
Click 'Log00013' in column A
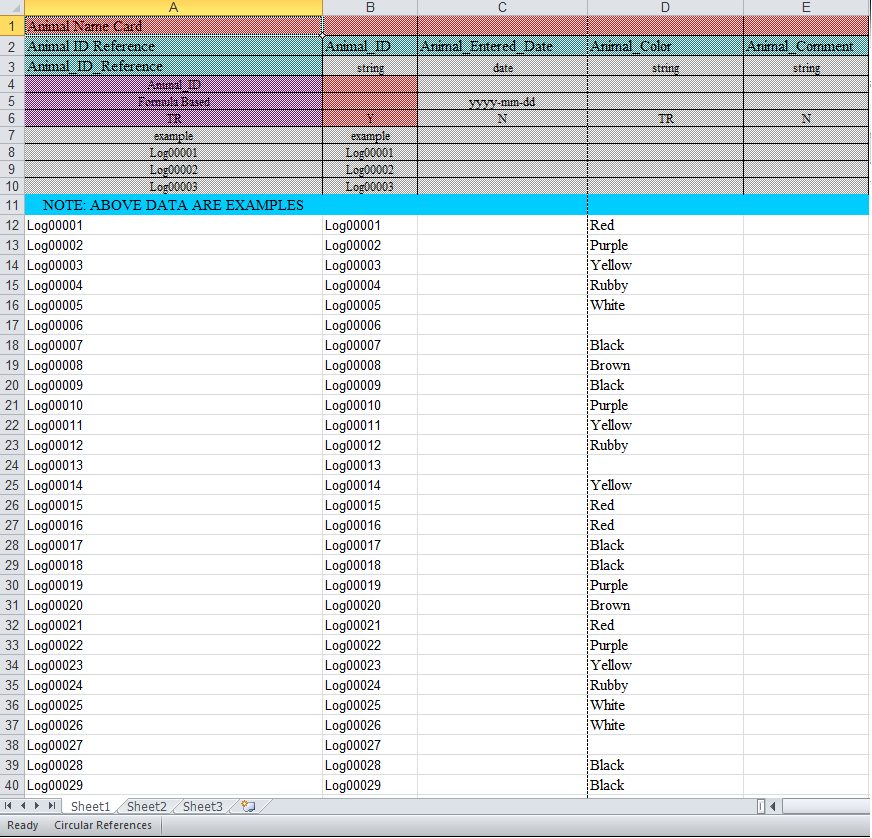click(x=174, y=465)
